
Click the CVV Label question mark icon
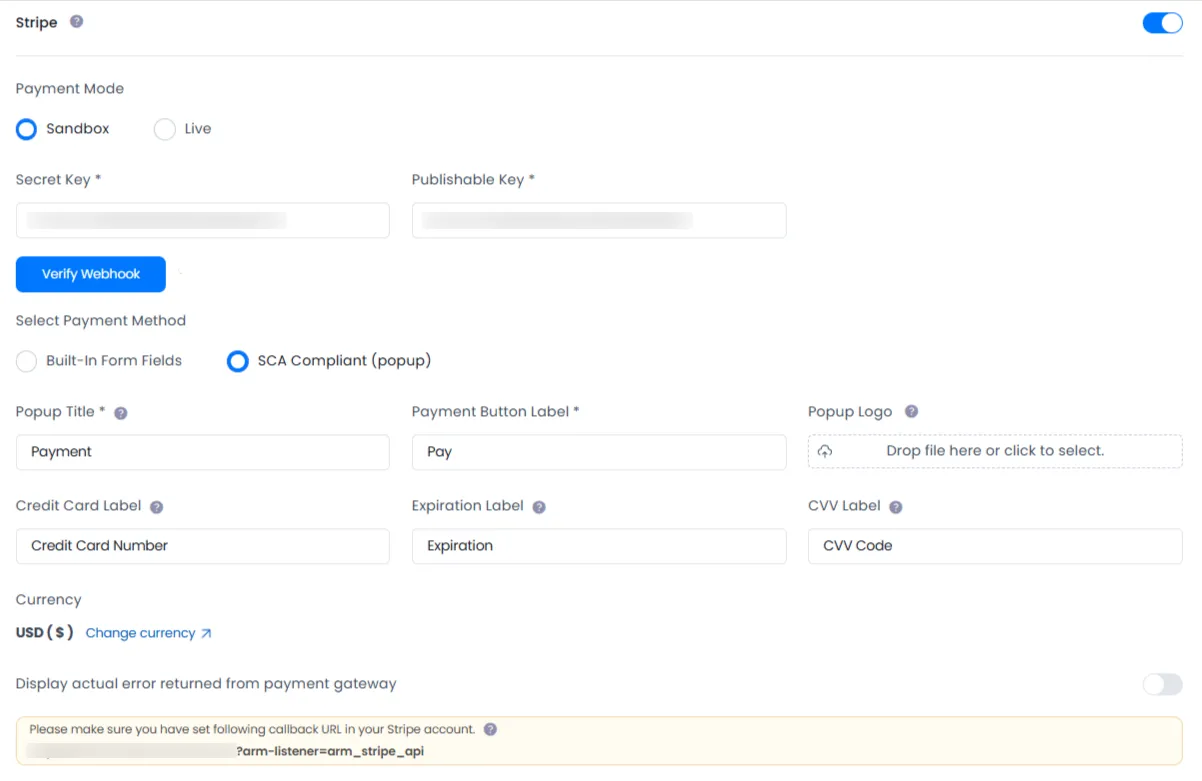tap(895, 507)
